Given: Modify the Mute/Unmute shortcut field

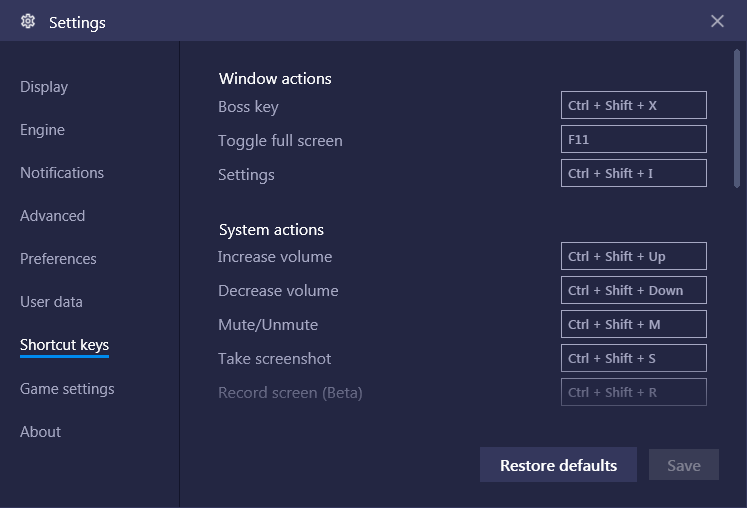Looking at the screenshot, I should [633, 324].
